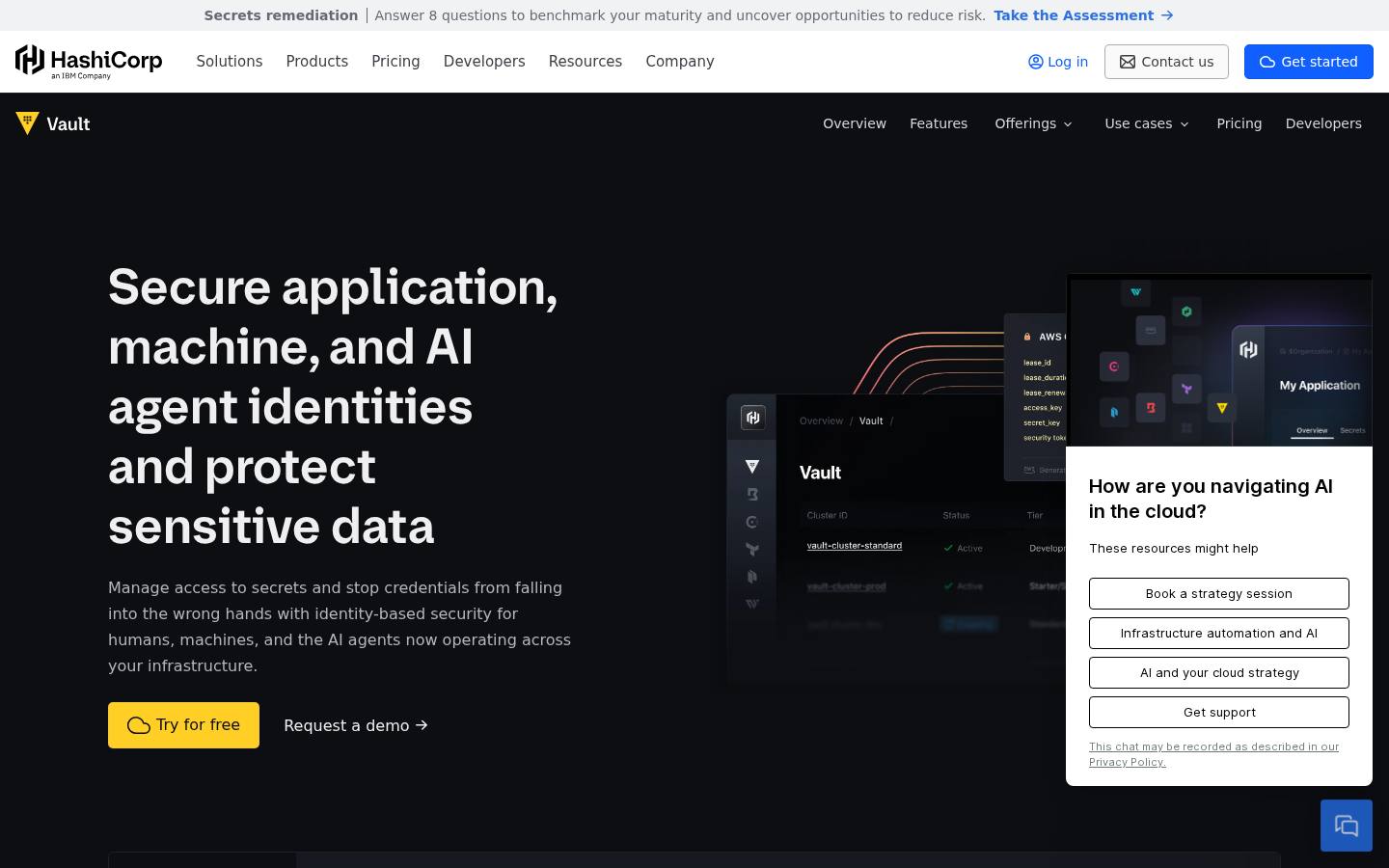The image size is (1389, 868).
Task: Click Request a demo link
Action: click(356, 725)
